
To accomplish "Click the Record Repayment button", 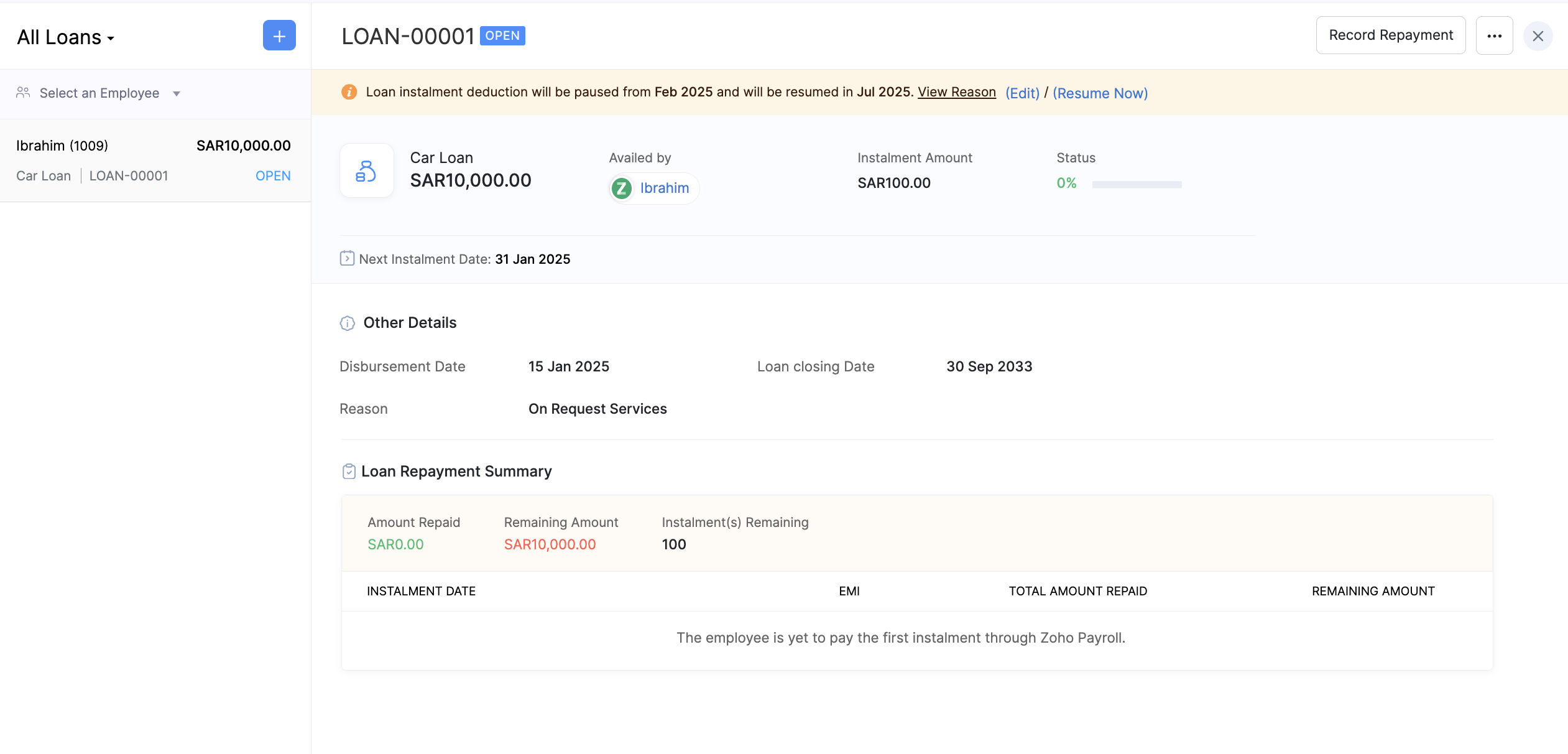I will tap(1390, 35).
